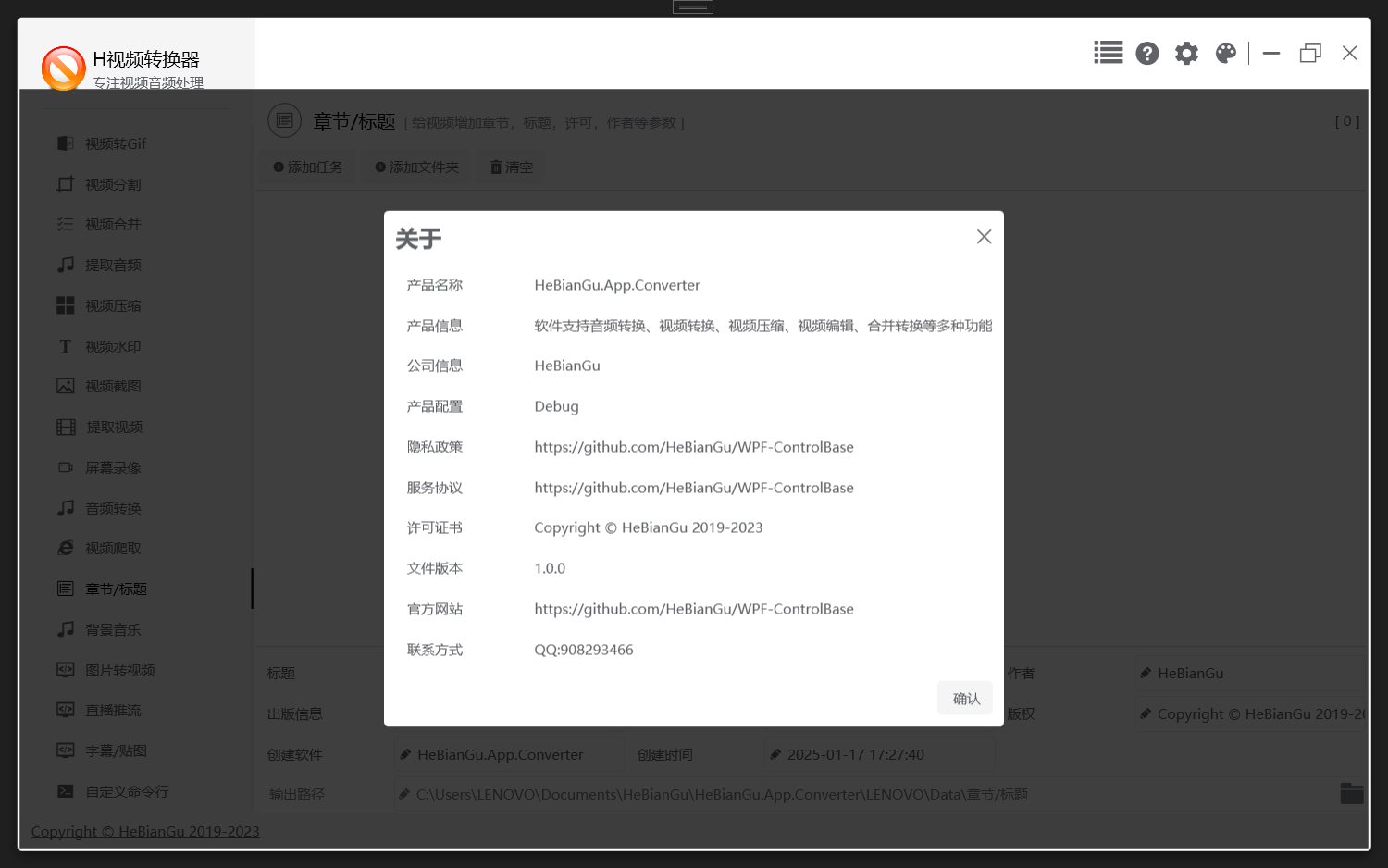The height and width of the screenshot is (868, 1388).
Task: Click the list menu icon in the title bar
Action: coord(1109,53)
